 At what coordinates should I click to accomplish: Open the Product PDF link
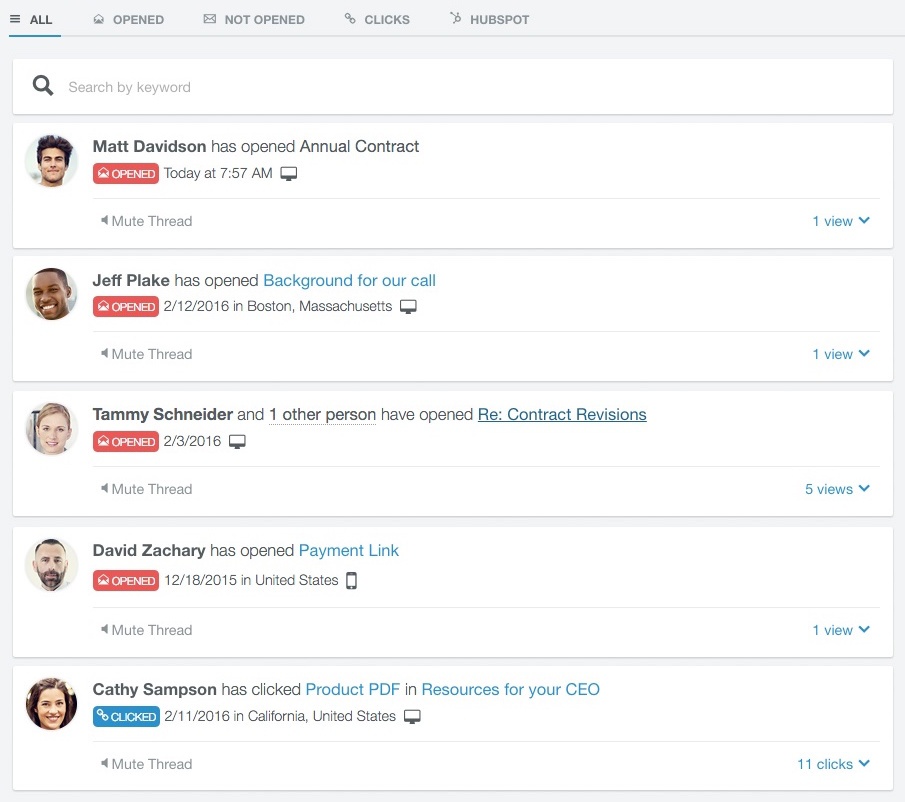tap(352, 689)
